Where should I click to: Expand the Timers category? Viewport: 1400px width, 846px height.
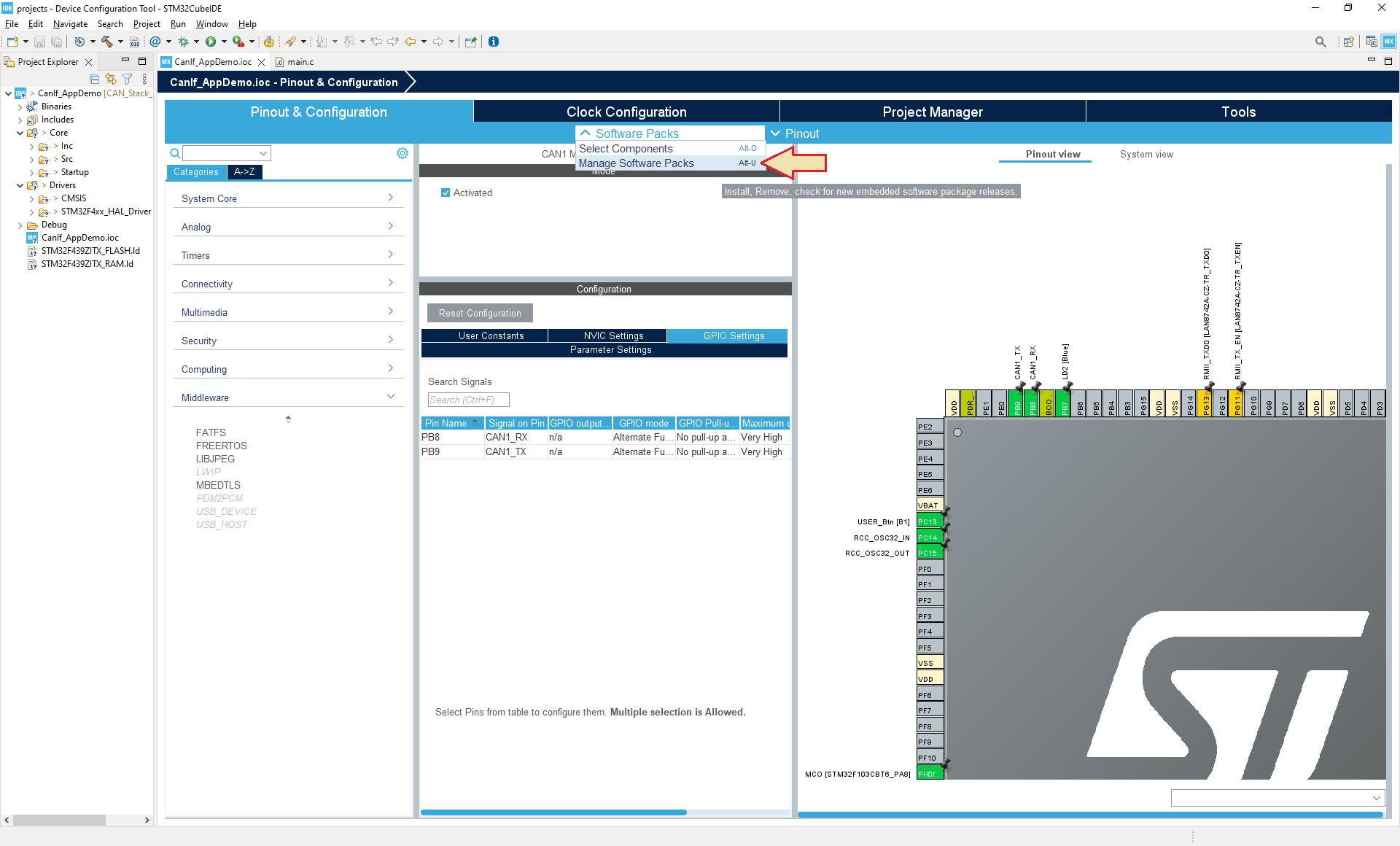[x=288, y=255]
